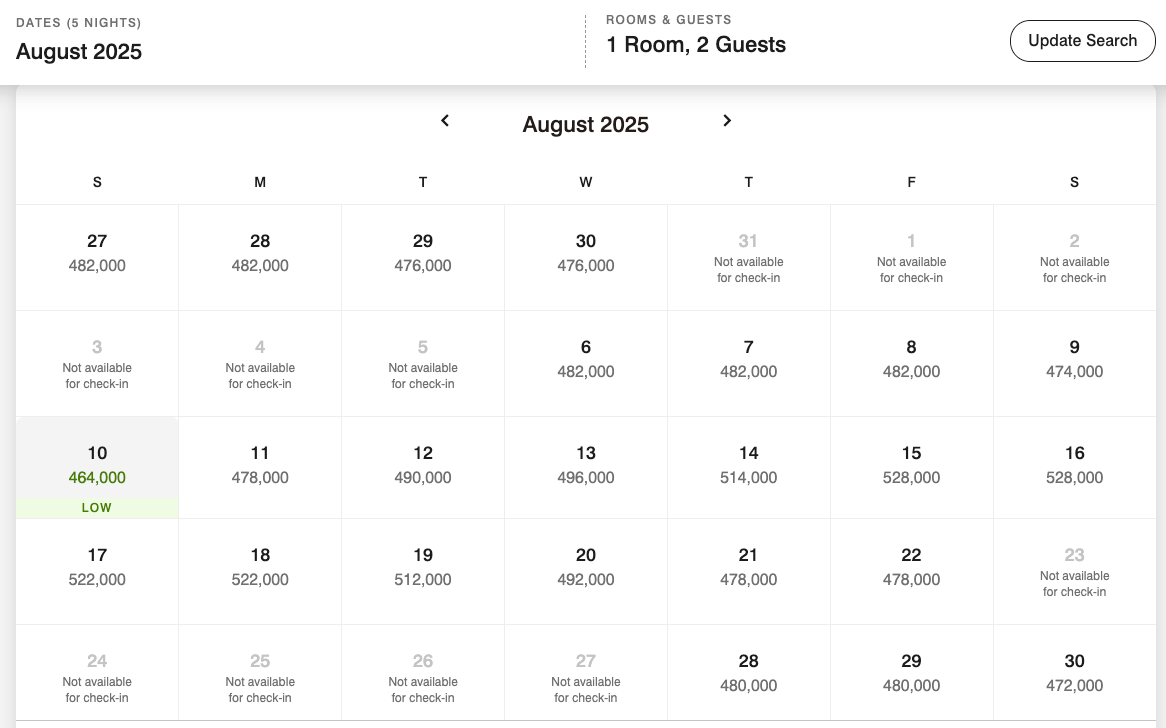Open the Dates (5 Nights) field
The height and width of the screenshot is (728, 1166).
coord(79,41)
